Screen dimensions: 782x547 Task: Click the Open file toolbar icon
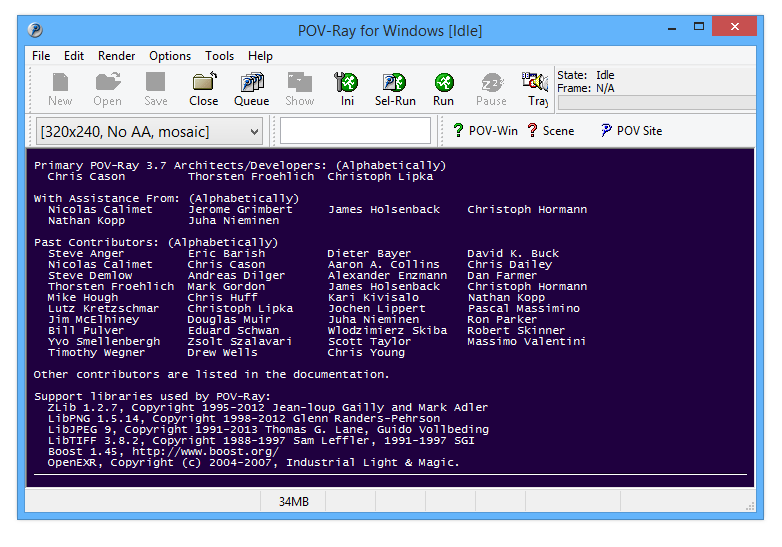pos(108,83)
